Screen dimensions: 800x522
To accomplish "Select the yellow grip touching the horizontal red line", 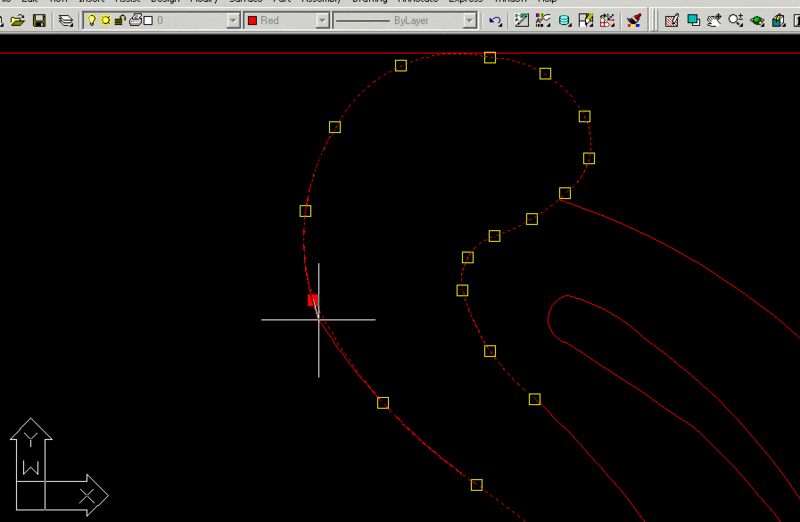I will pyautogui.click(x=490, y=57).
